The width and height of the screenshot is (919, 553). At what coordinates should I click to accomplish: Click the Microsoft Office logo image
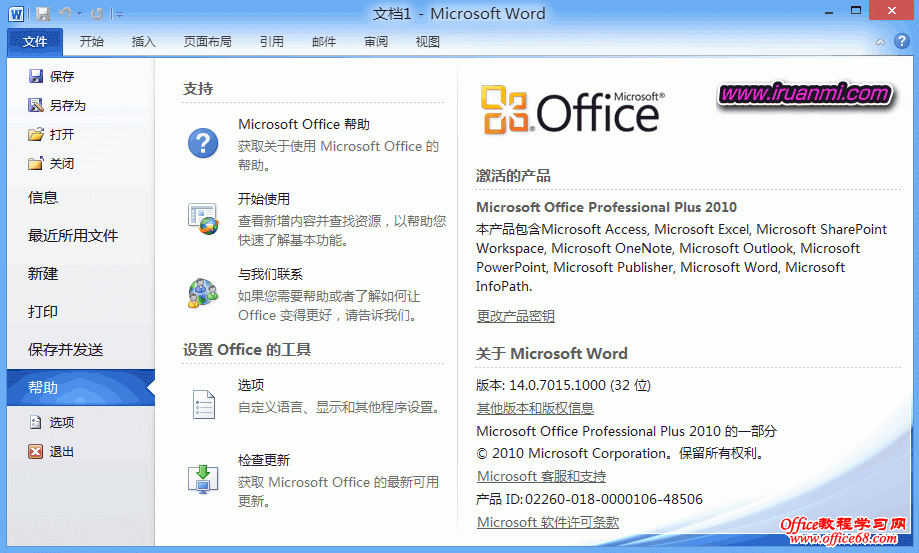click(573, 111)
